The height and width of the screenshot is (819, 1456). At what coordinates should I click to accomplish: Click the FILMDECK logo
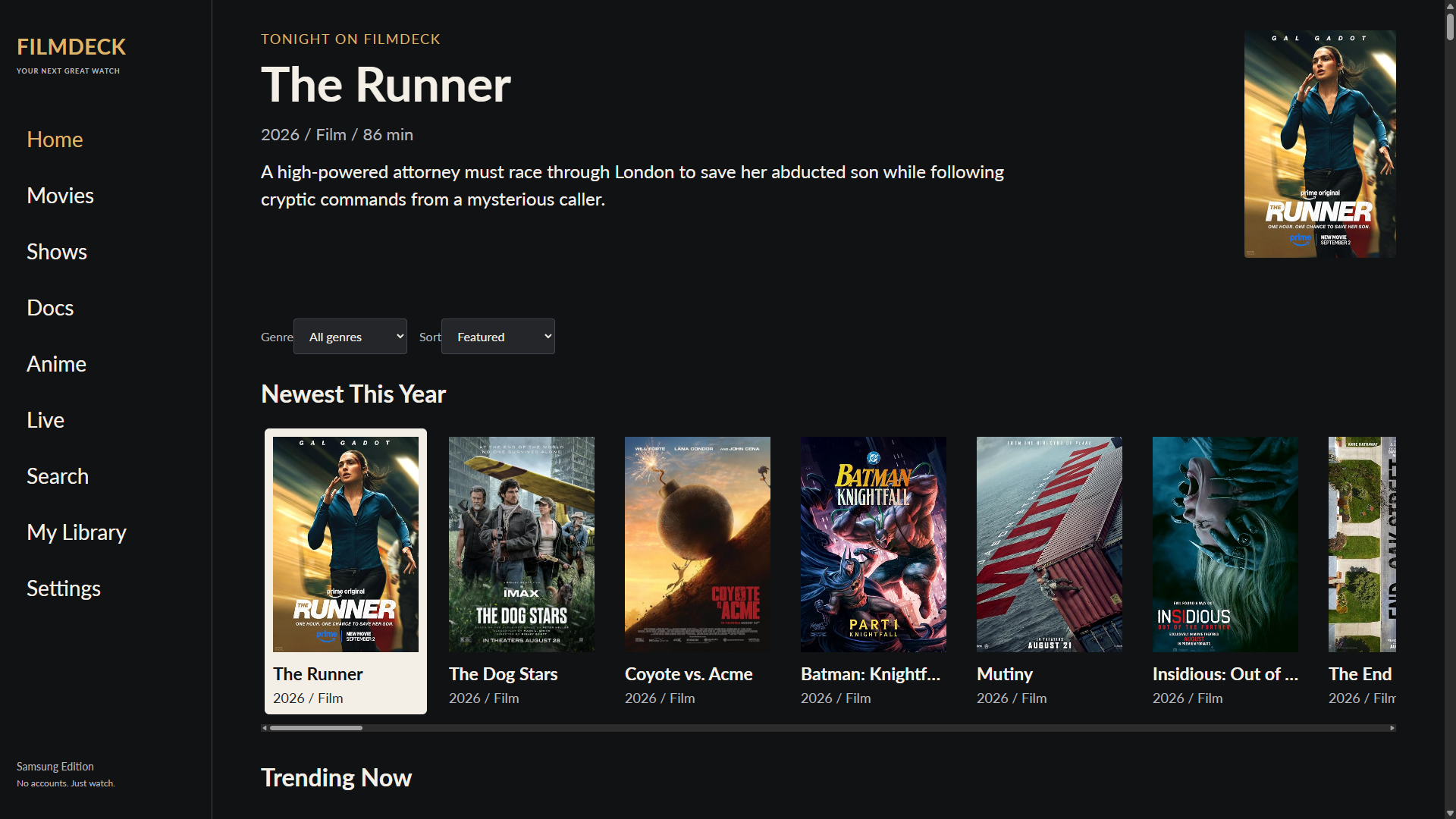tap(71, 47)
